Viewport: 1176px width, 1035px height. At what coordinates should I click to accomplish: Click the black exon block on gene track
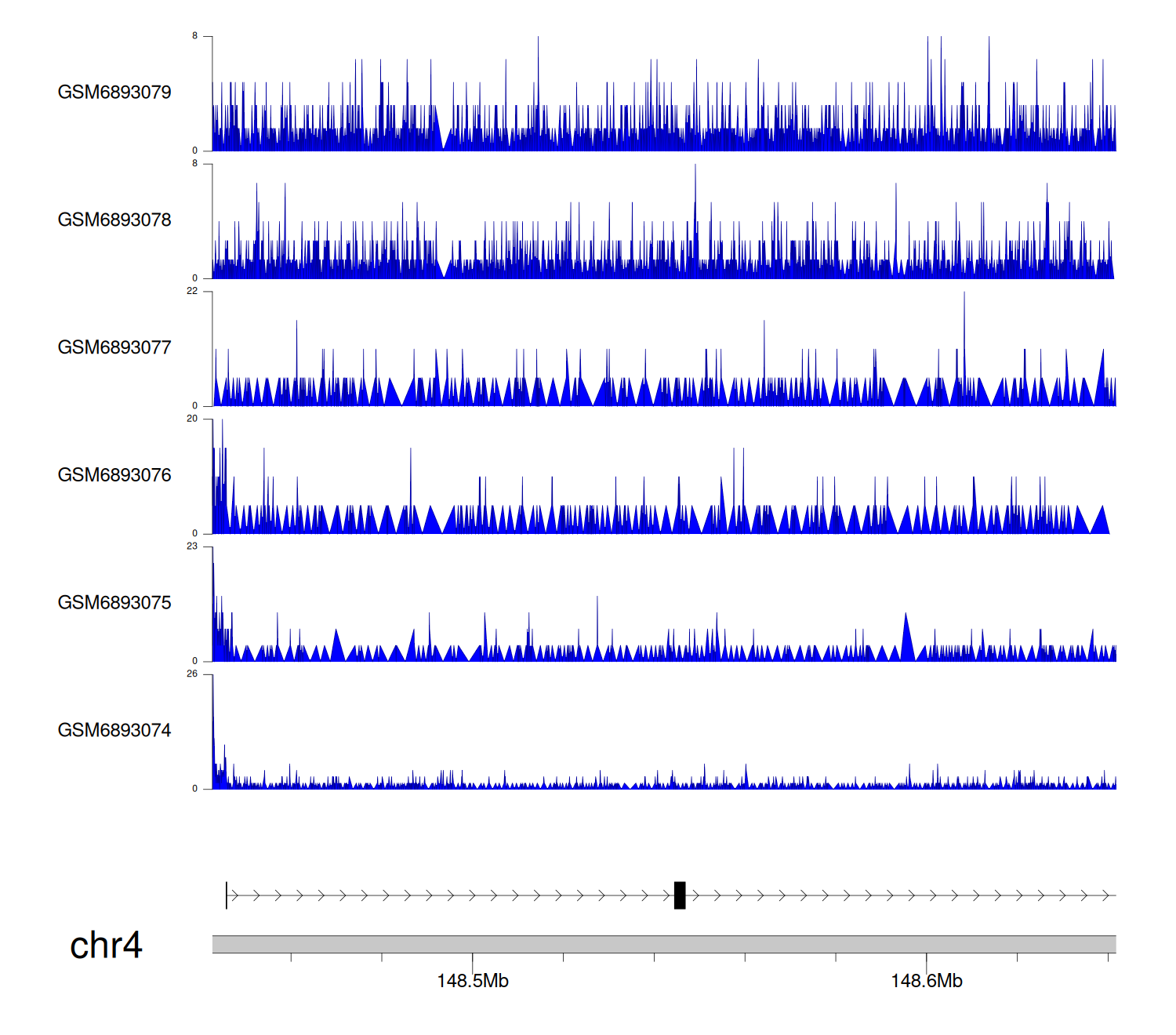click(680, 895)
